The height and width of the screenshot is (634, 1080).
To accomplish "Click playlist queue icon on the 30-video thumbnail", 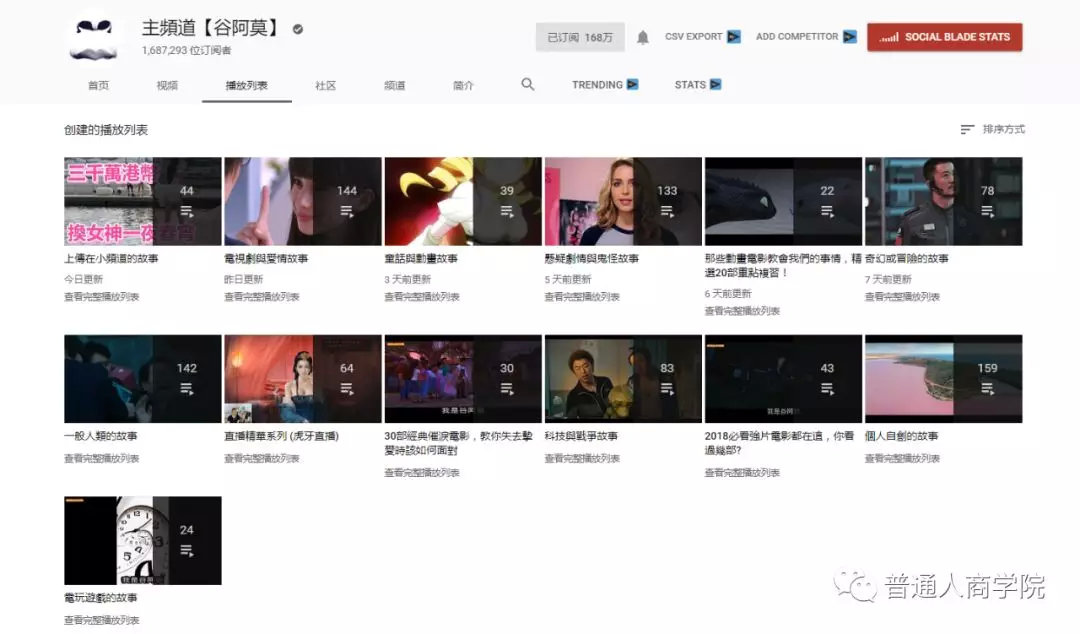I will 507,389.
